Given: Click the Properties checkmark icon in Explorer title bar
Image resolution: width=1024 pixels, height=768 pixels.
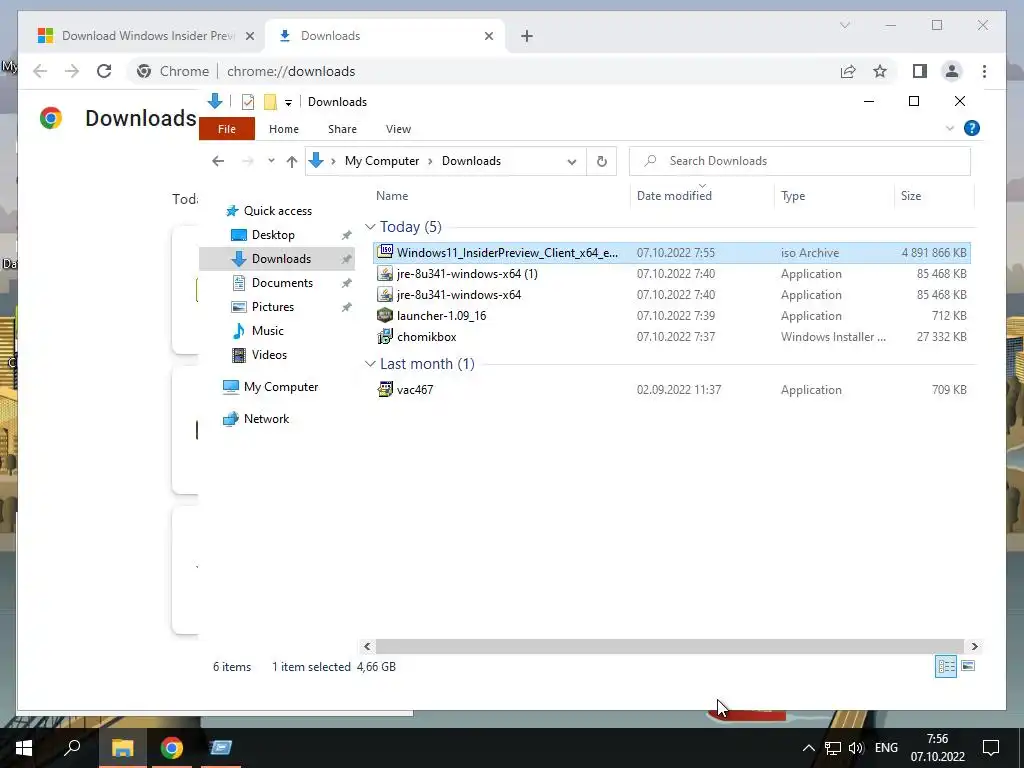Looking at the screenshot, I should [248, 102].
